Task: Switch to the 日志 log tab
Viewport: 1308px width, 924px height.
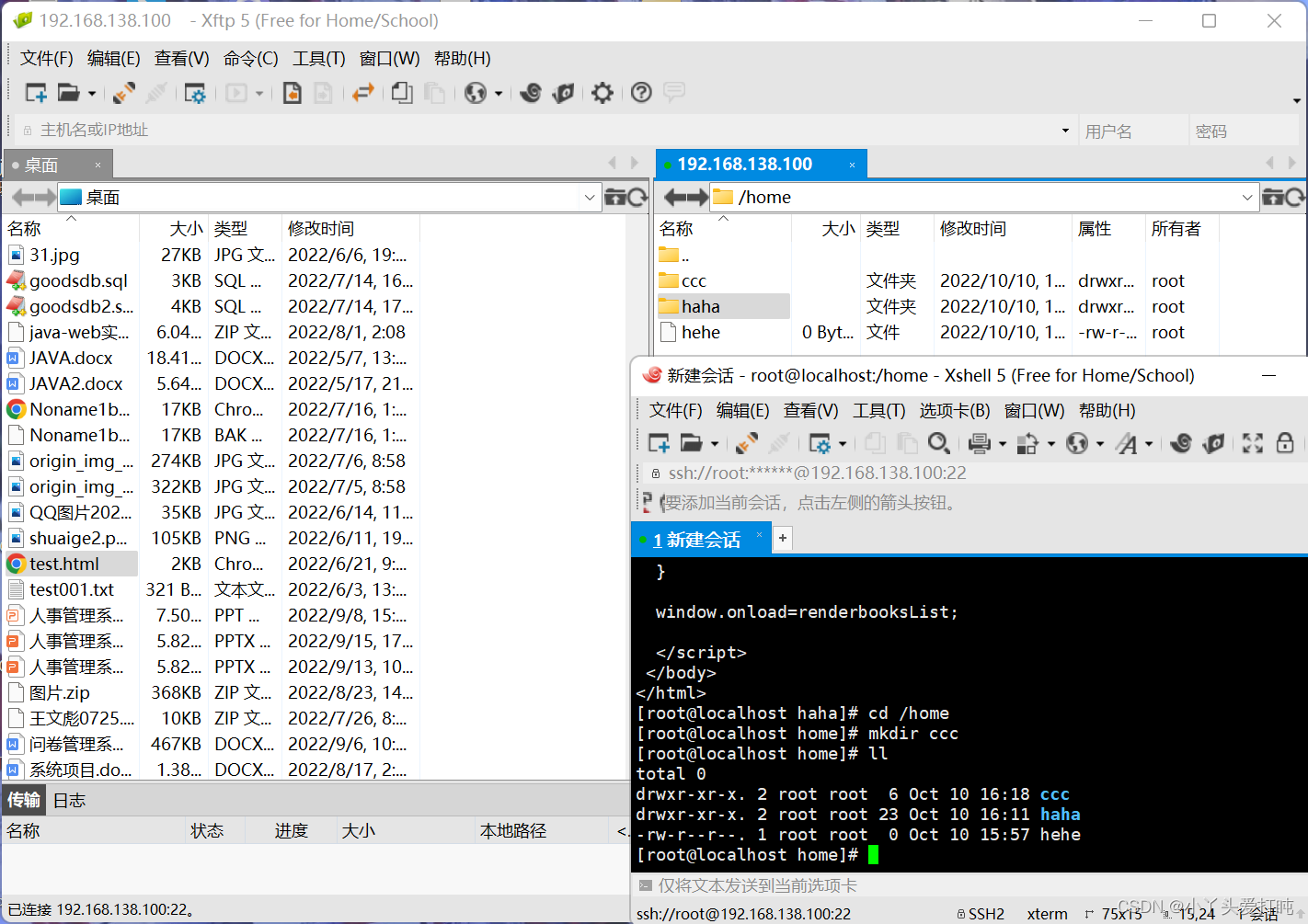Action: (69, 800)
